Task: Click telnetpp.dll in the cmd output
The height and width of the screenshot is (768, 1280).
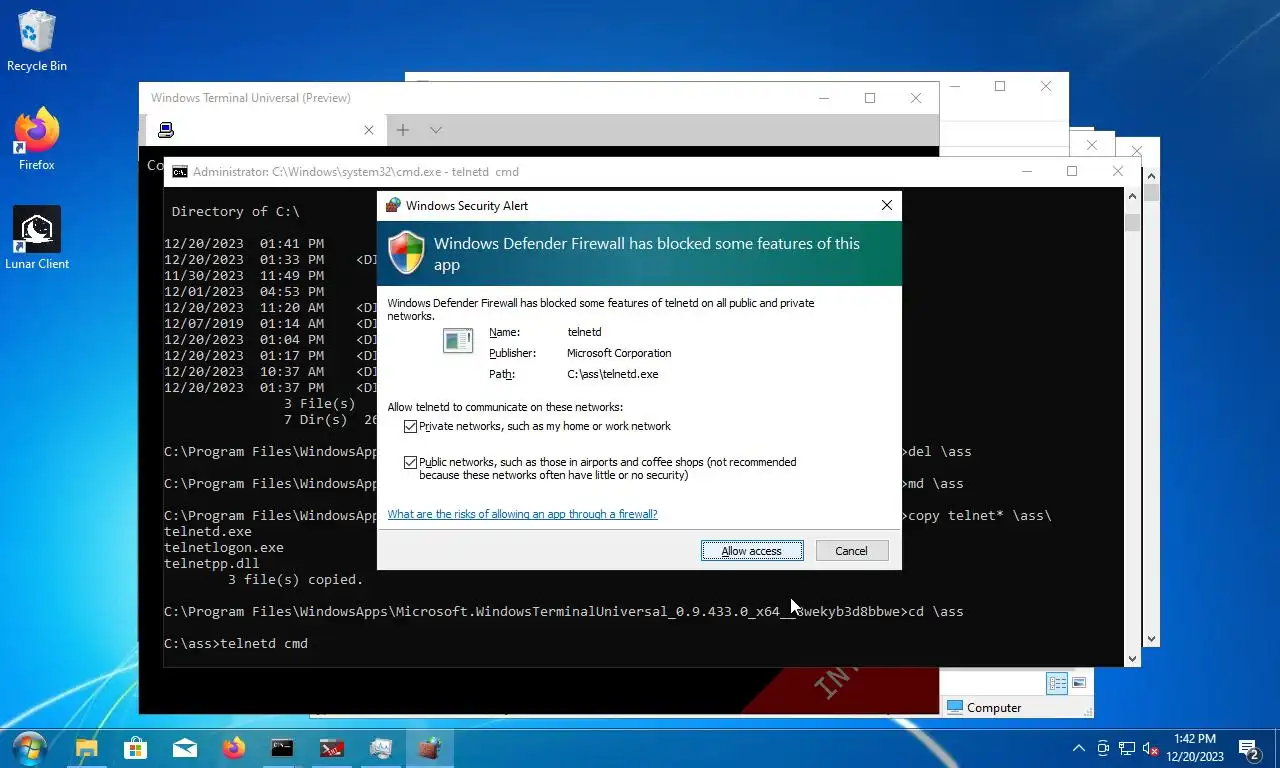Action: pos(212,564)
